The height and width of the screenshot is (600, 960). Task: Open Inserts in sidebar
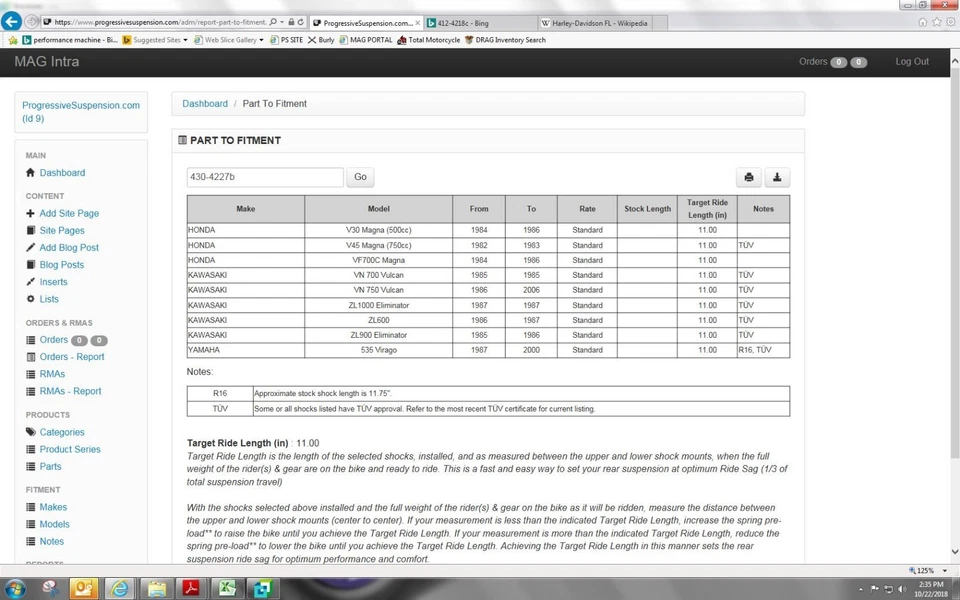(53, 282)
